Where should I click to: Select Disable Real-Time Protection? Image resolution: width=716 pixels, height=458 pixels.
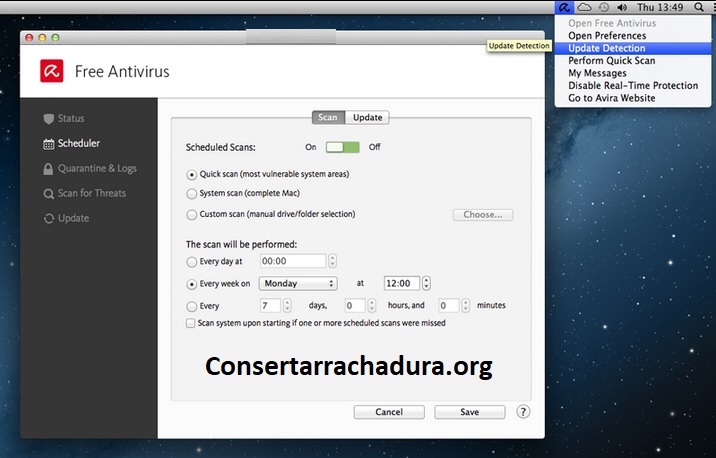(633, 85)
